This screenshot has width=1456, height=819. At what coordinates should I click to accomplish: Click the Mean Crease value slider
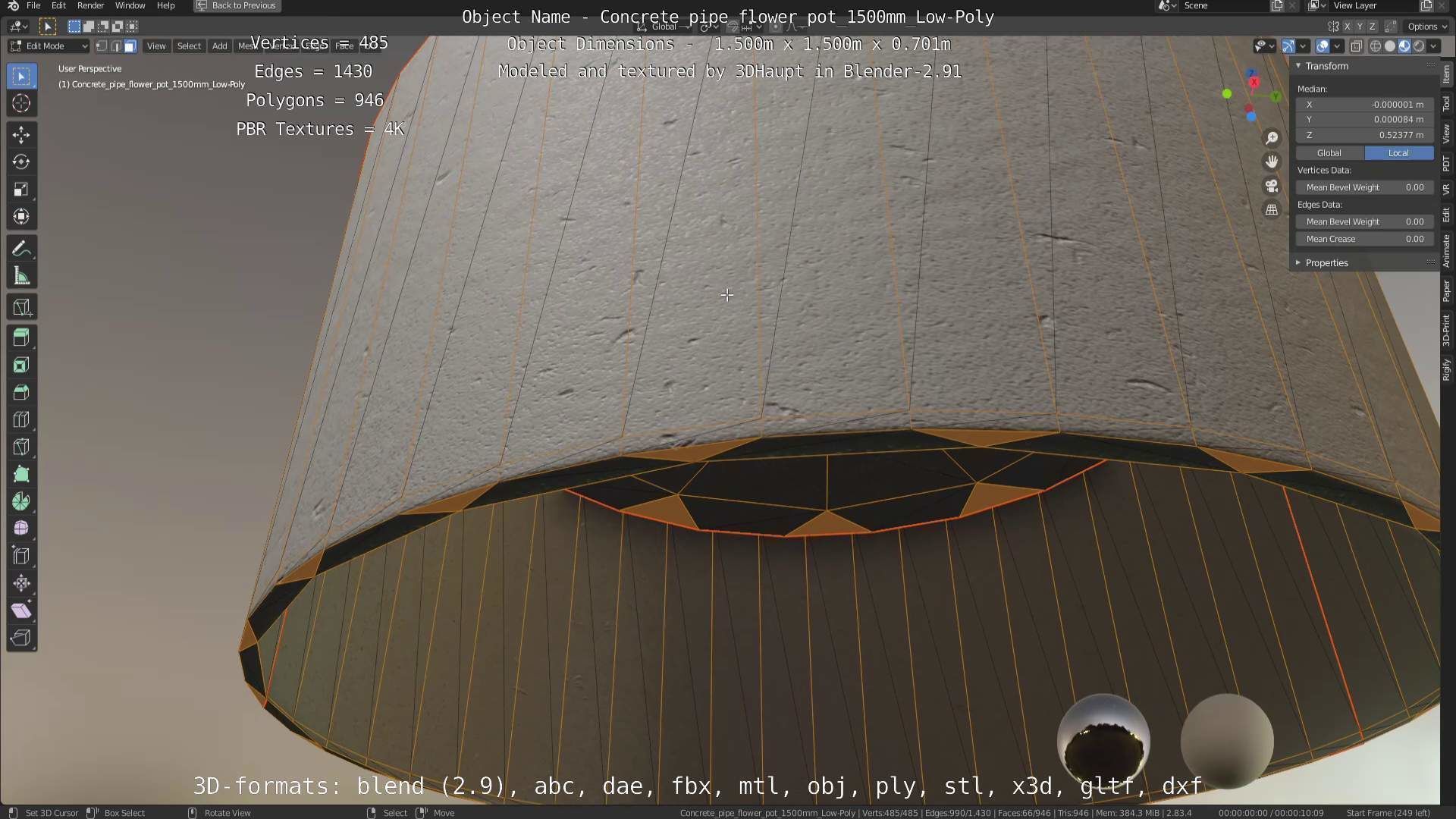pyautogui.click(x=1364, y=239)
